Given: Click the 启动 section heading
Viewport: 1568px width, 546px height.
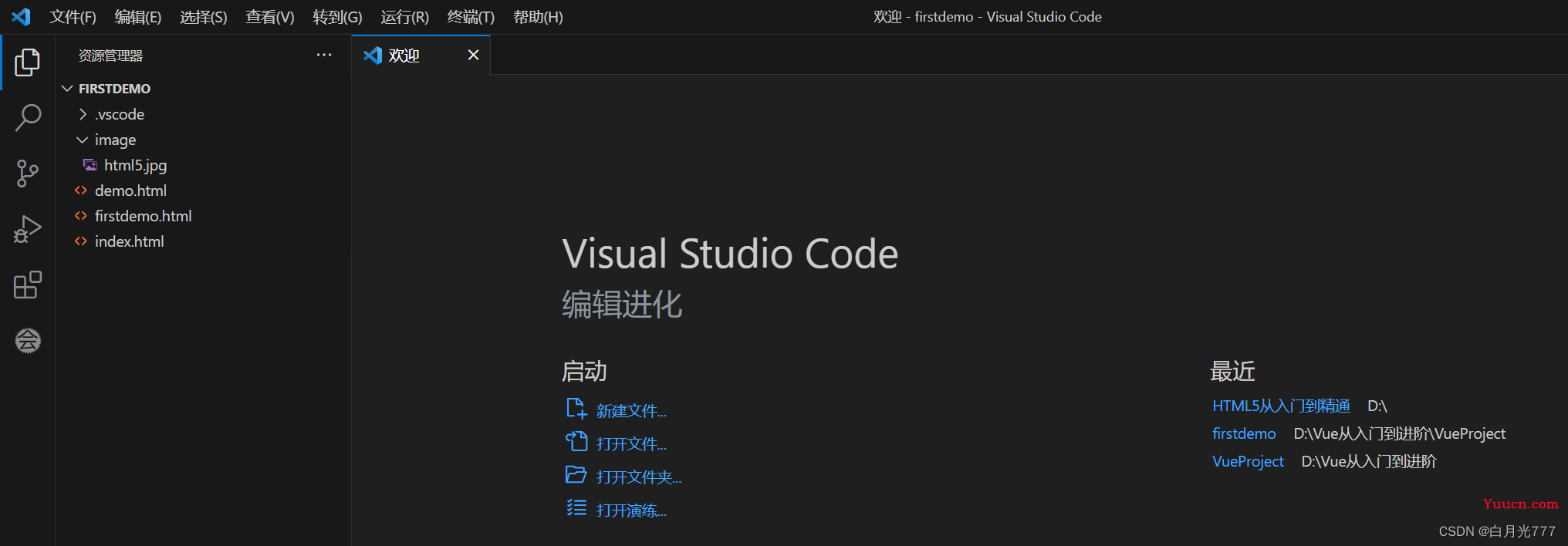Looking at the screenshot, I should point(584,371).
